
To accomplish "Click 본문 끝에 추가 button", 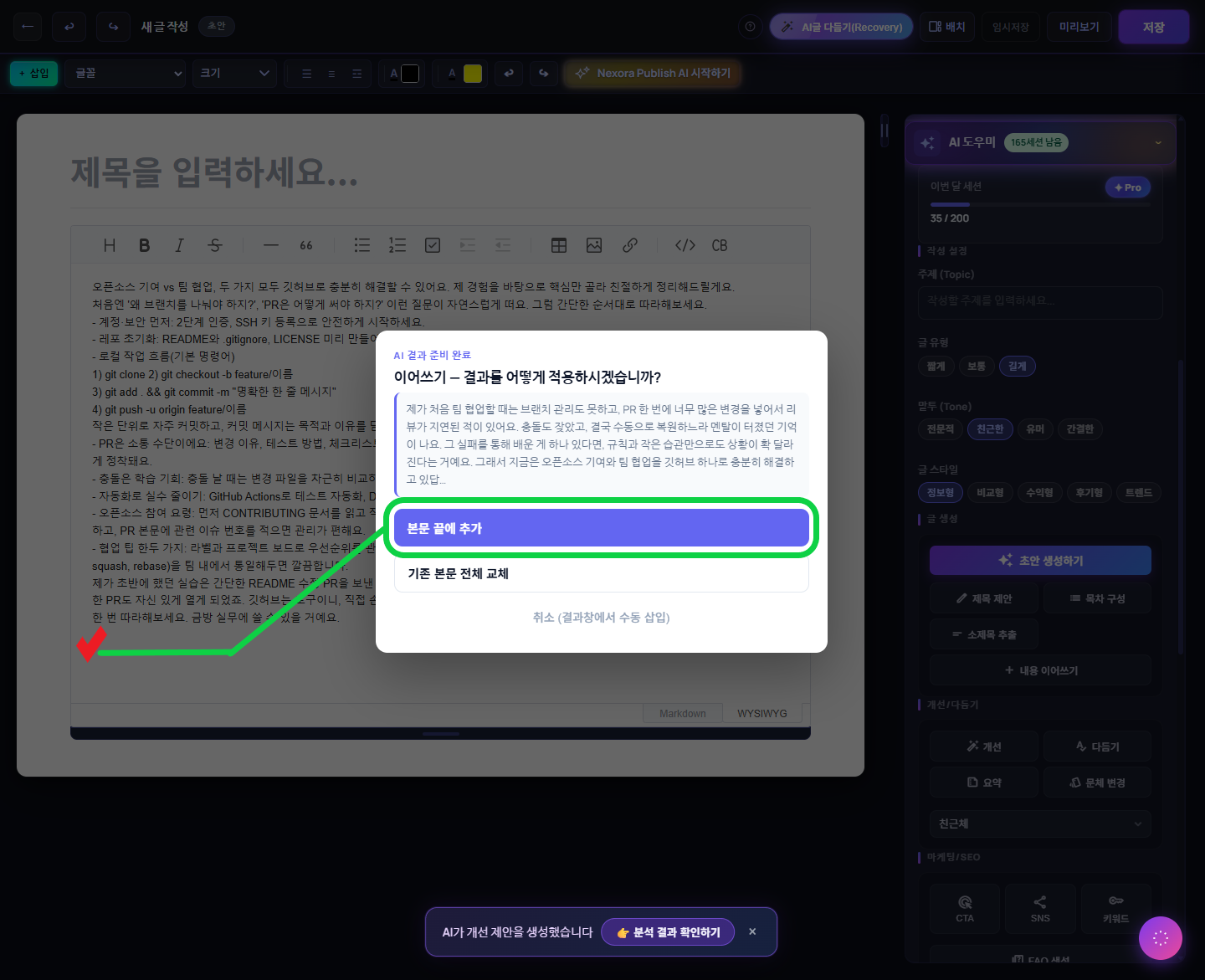I will [x=601, y=528].
